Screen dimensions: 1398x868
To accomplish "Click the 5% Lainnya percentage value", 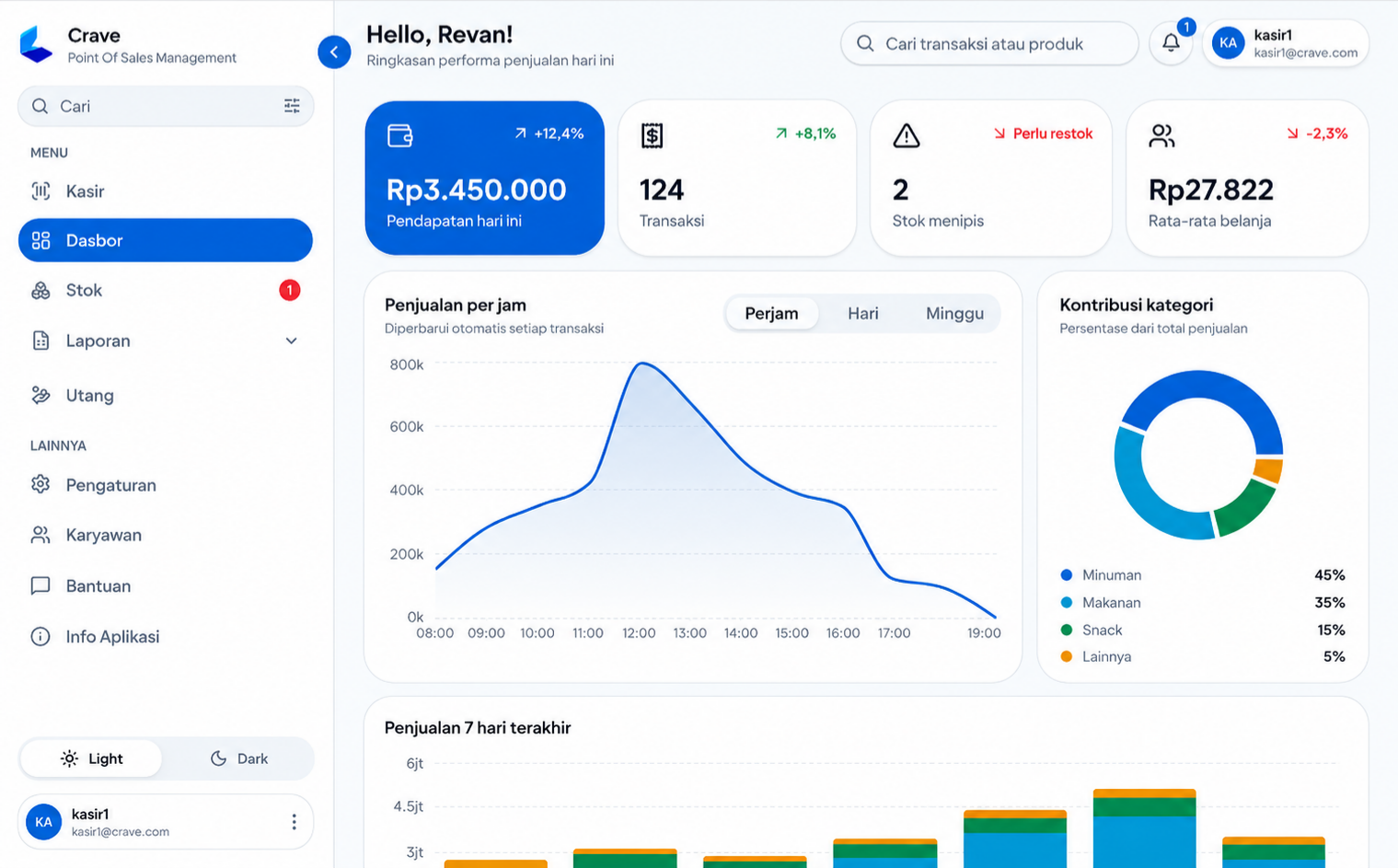I will tap(1334, 656).
